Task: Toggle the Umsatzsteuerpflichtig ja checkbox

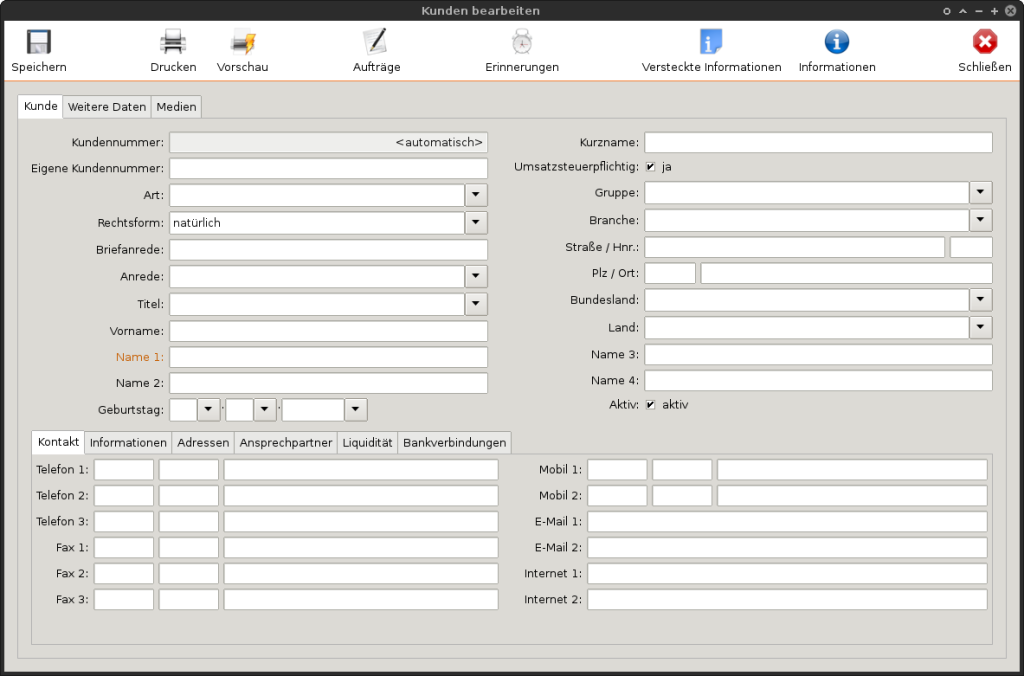Action: tap(651, 167)
